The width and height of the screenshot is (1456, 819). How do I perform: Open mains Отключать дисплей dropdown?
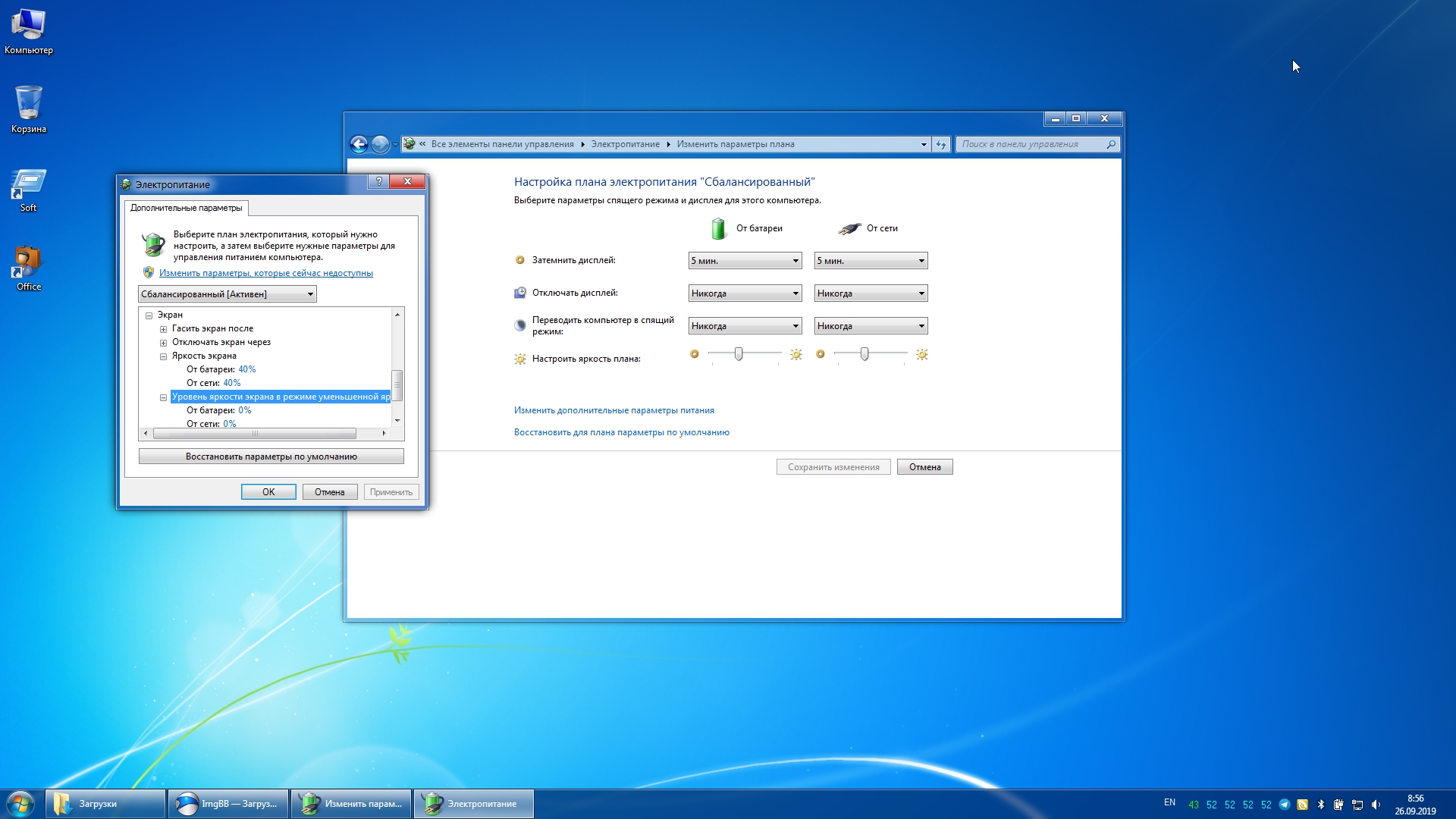(x=871, y=293)
